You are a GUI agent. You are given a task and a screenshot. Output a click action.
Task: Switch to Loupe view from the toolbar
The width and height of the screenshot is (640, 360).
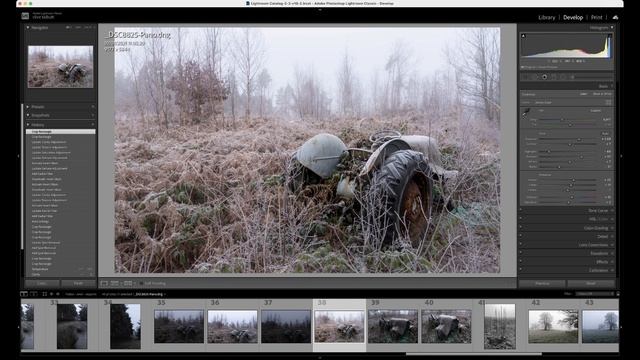pos(104,283)
